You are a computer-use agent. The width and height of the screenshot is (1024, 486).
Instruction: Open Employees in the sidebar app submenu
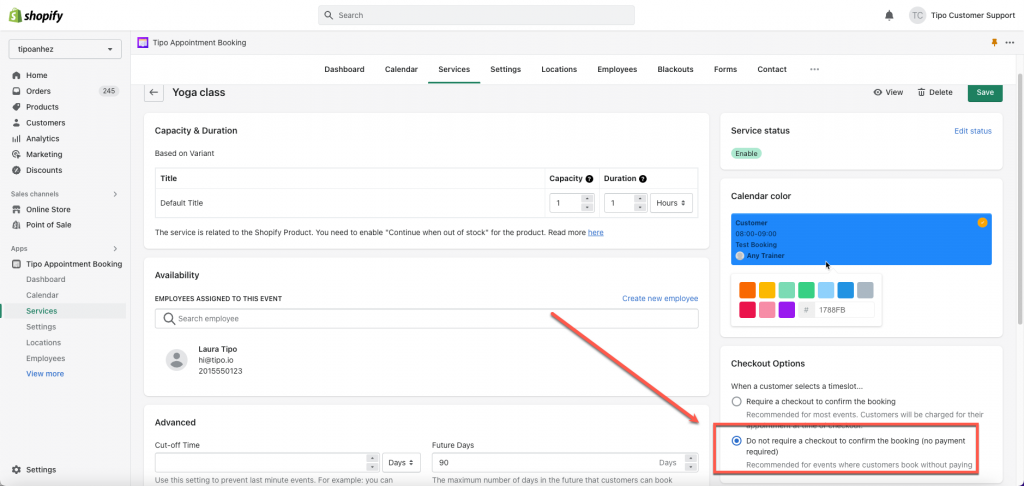click(x=46, y=358)
